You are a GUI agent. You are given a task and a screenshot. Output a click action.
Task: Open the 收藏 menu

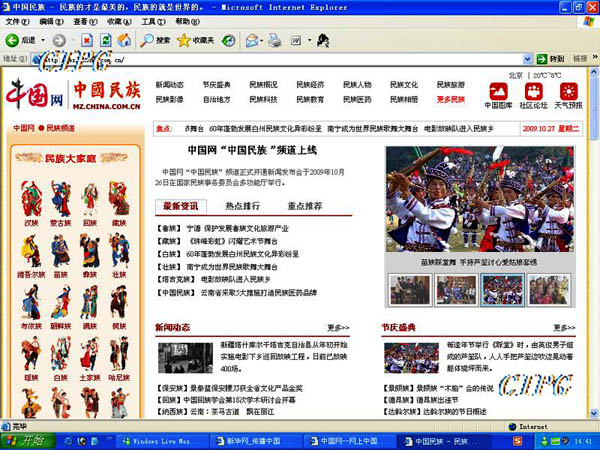(119, 22)
